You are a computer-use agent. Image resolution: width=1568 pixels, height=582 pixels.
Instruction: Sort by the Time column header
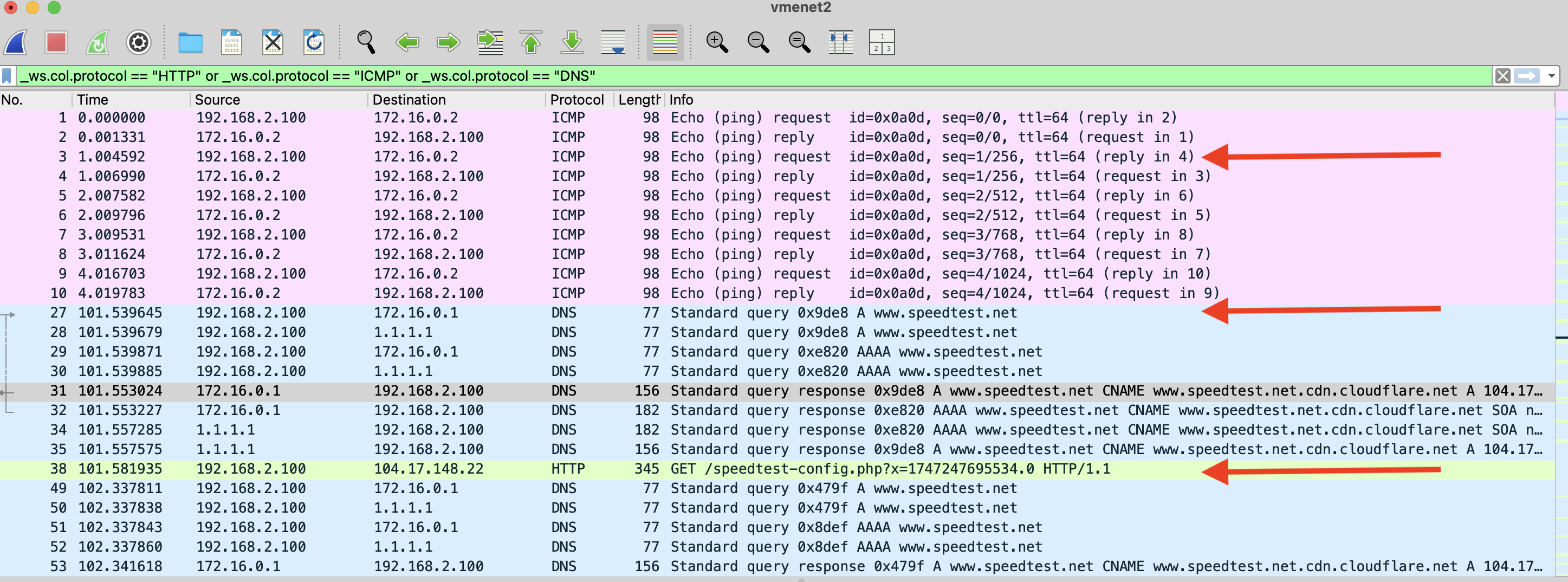[132, 100]
